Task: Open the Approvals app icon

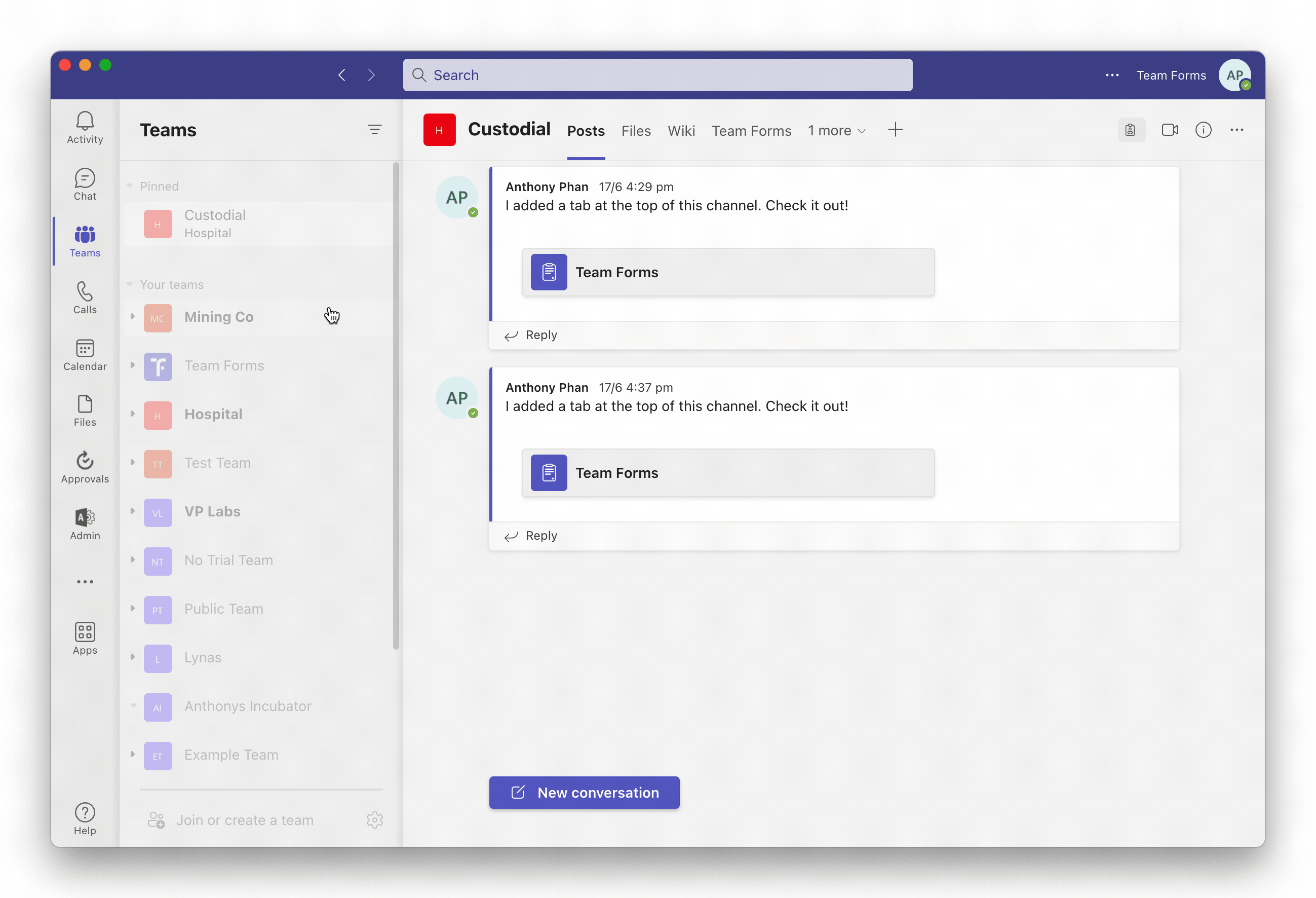Action: [85, 460]
